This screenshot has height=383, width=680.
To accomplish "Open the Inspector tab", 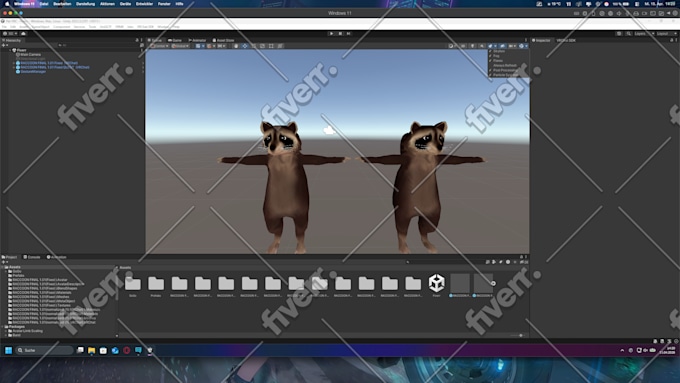I will click(x=541, y=40).
